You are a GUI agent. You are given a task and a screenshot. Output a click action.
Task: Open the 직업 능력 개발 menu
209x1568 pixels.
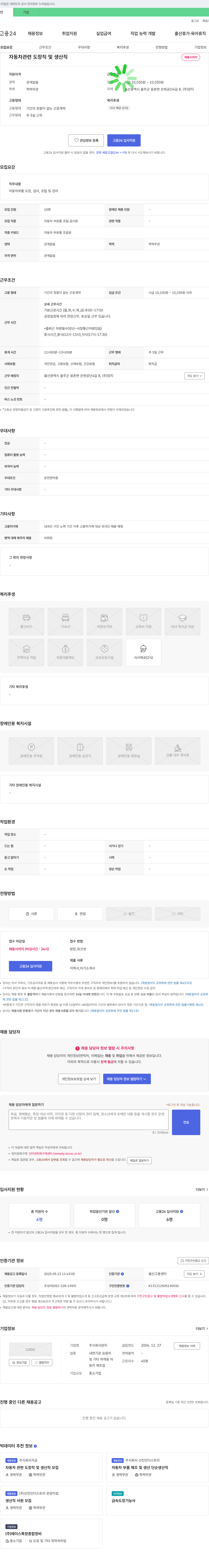[143, 34]
